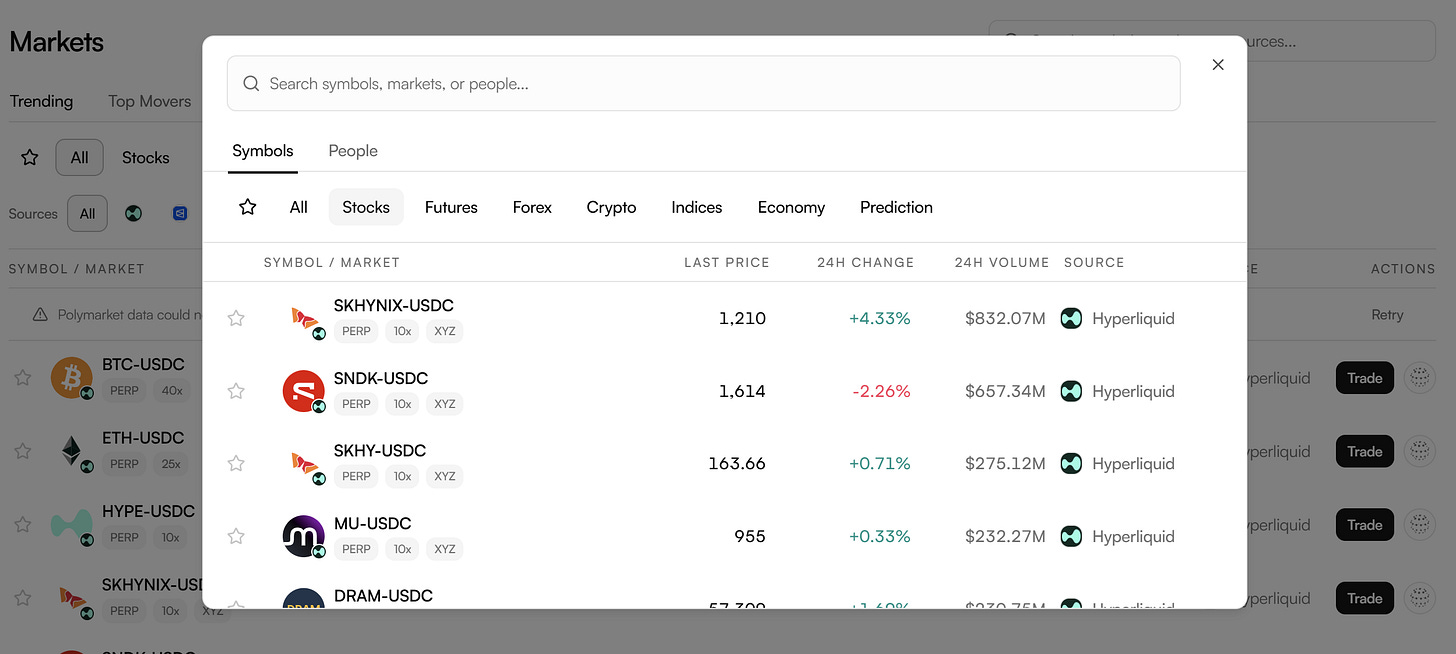Trade HYPE-USDC from the Markets list
The image size is (1456, 654).
pos(1365,525)
